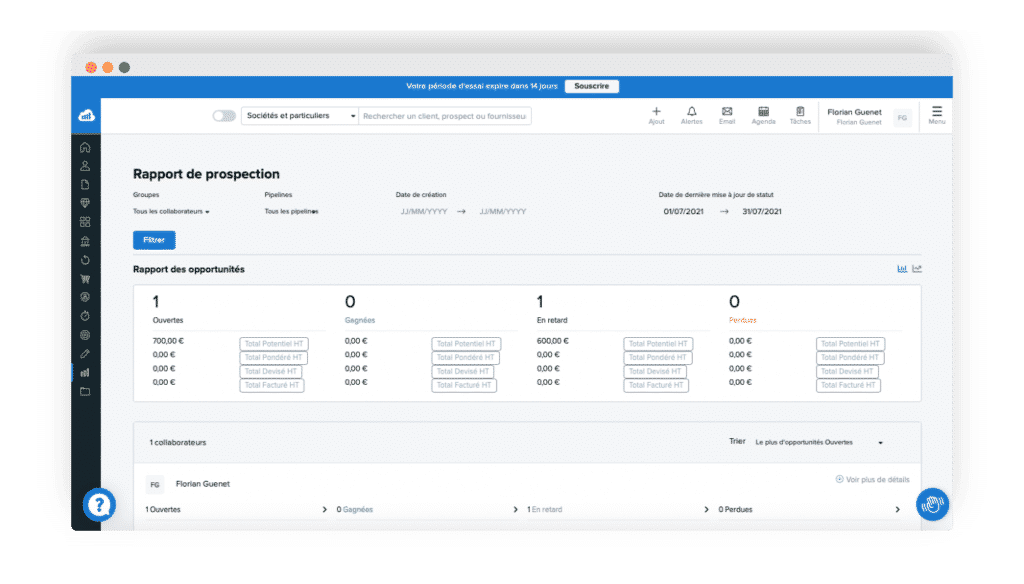Screen dimensions: 1024x584
Task: Click Voir plus de détails link
Action: coord(872,480)
